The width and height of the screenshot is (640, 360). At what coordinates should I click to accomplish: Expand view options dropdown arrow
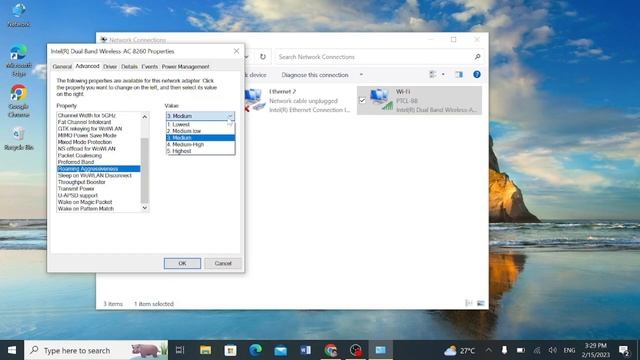pos(443,74)
